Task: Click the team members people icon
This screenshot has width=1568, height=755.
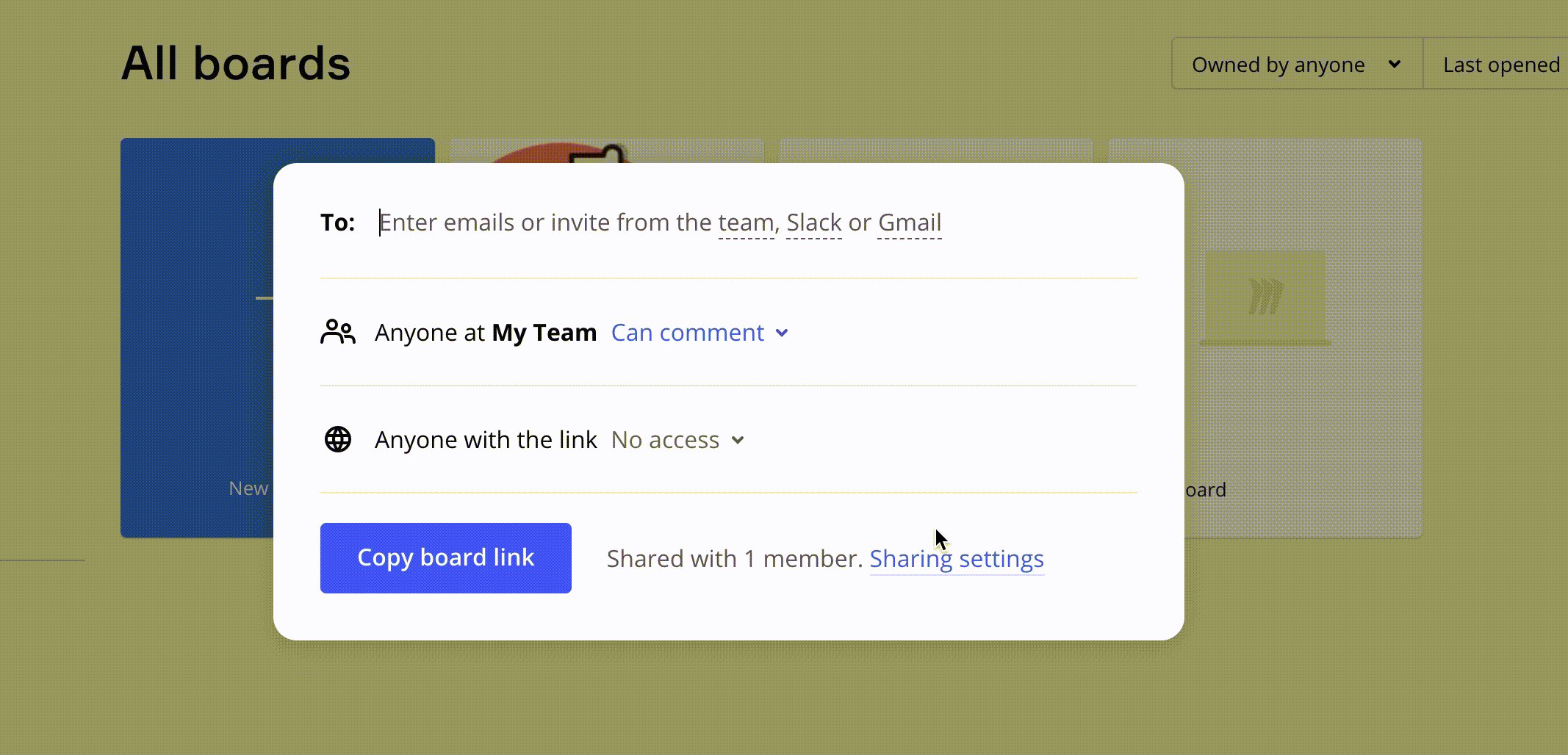Action: pyautogui.click(x=338, y=333)
